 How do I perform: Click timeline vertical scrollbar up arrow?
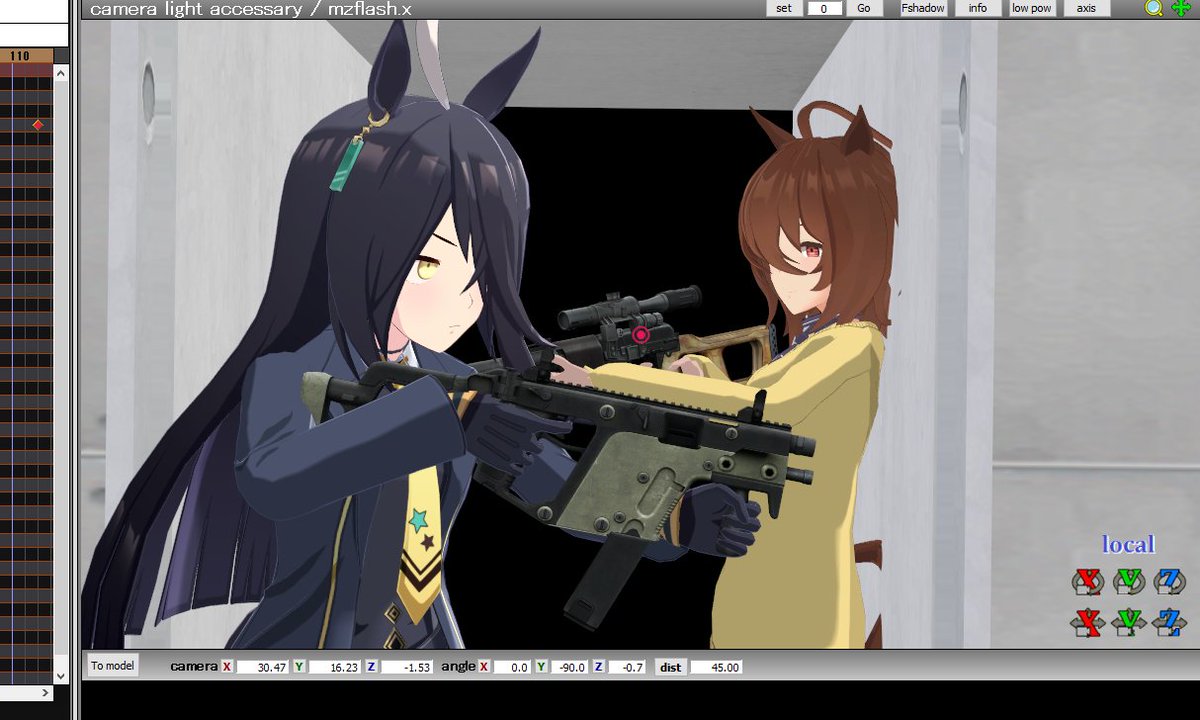(61, 73)
